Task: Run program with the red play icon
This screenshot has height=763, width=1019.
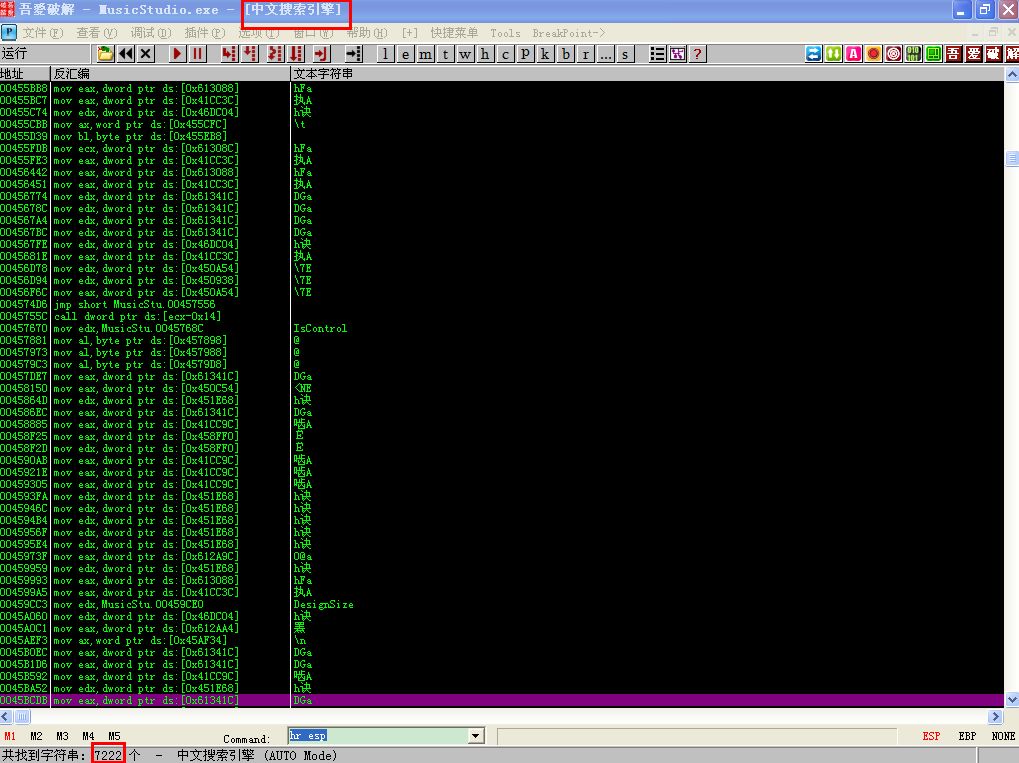Action: 177,54
